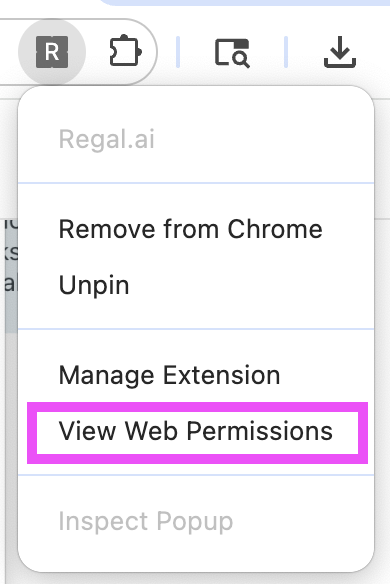Click the page search magnifier icon
Viewport: 390px width, 584px height.
coord(232,53)
